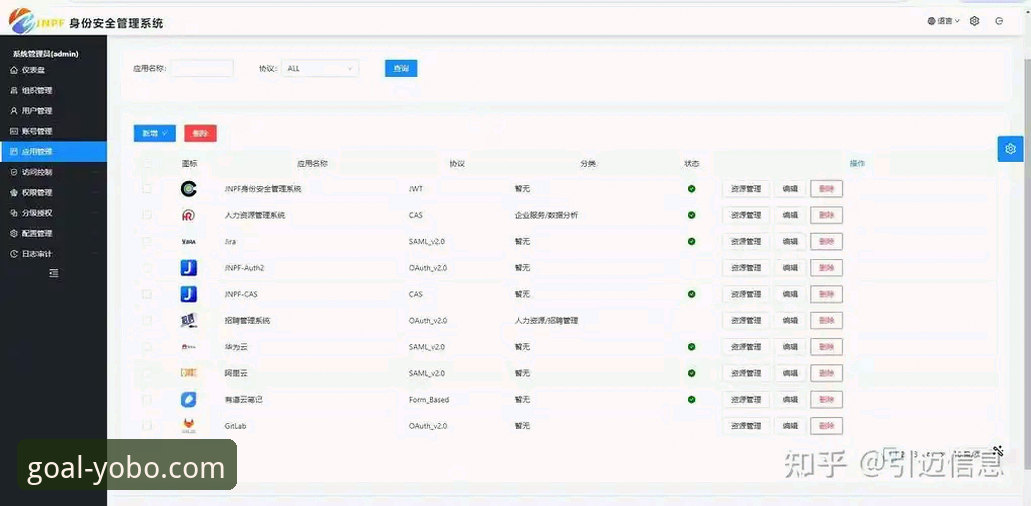Check the JNPF身份安全管理系统 row checkbox
Image resolution: width=1031 pixels, height=506 pixels.
[147, 189]
